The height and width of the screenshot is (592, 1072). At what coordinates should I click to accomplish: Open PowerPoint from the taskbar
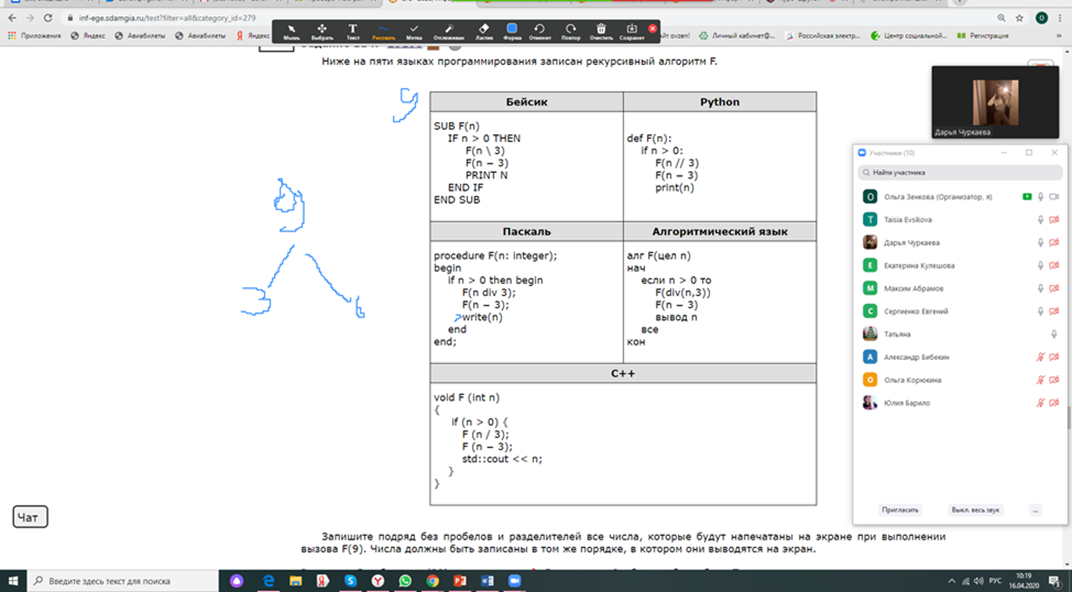[459, 581]
